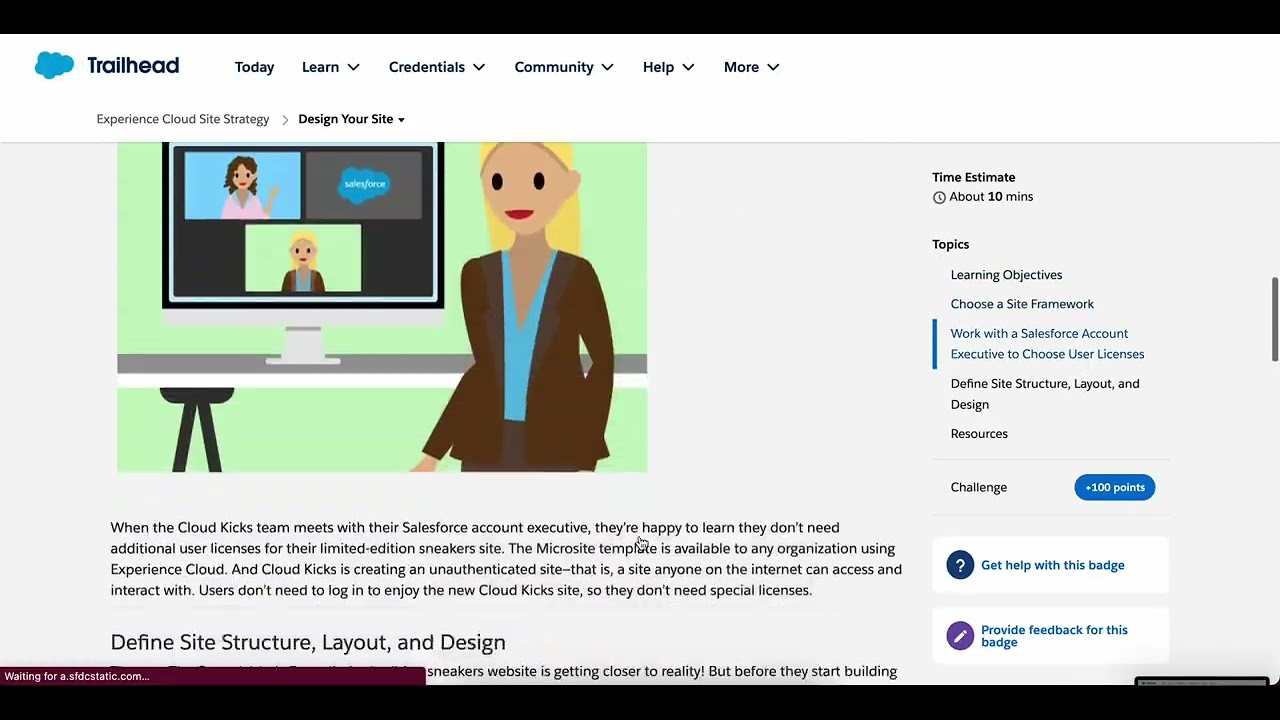This screenshot has width=1280, height=720.
Task: Expand the Learn dropdown chevron
Action: pos(353,67)
